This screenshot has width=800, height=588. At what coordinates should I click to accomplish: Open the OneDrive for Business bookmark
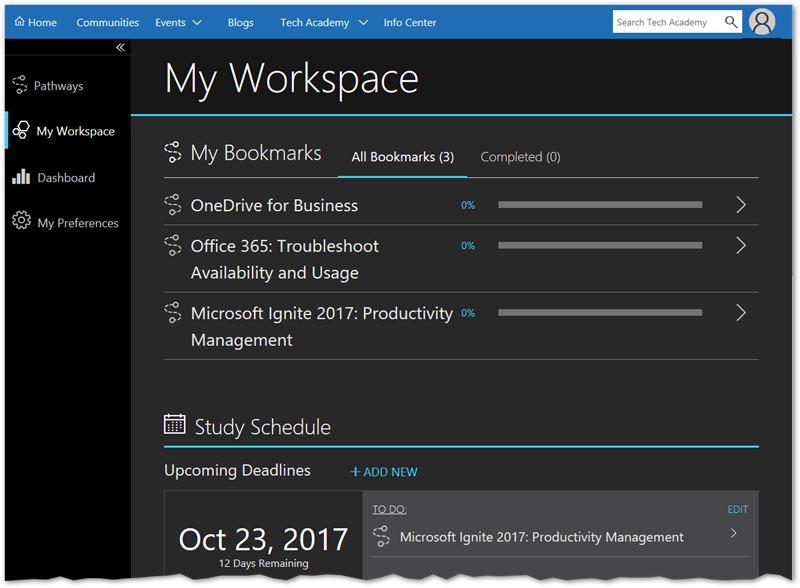tap(274, 205)
